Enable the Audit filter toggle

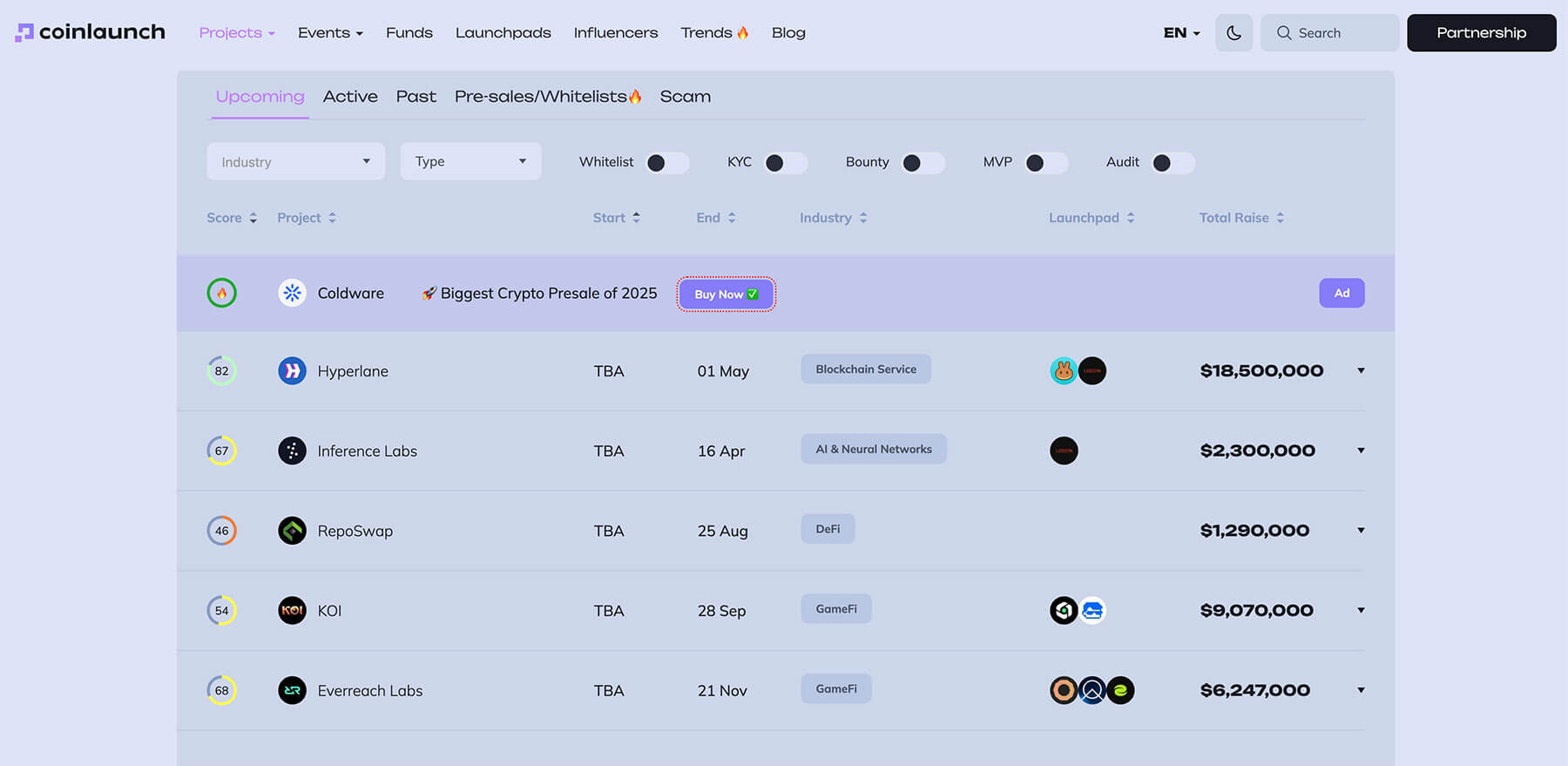click(1172, 163)
